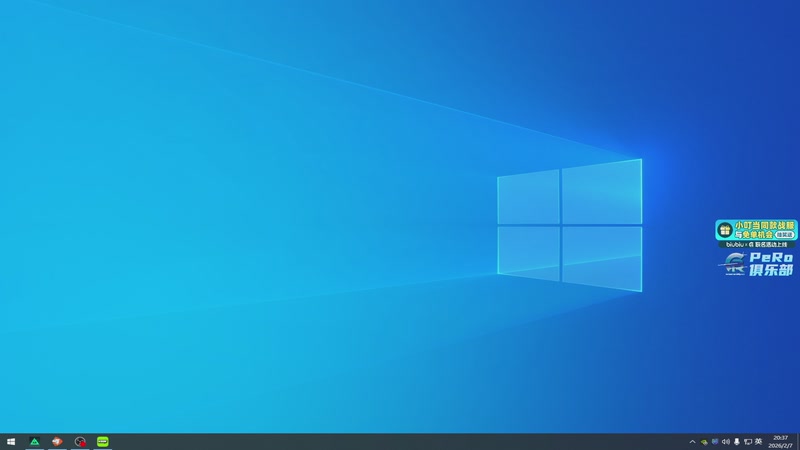
Task: Switch input language via 英 indicator
Action: (x=759, y=442)
